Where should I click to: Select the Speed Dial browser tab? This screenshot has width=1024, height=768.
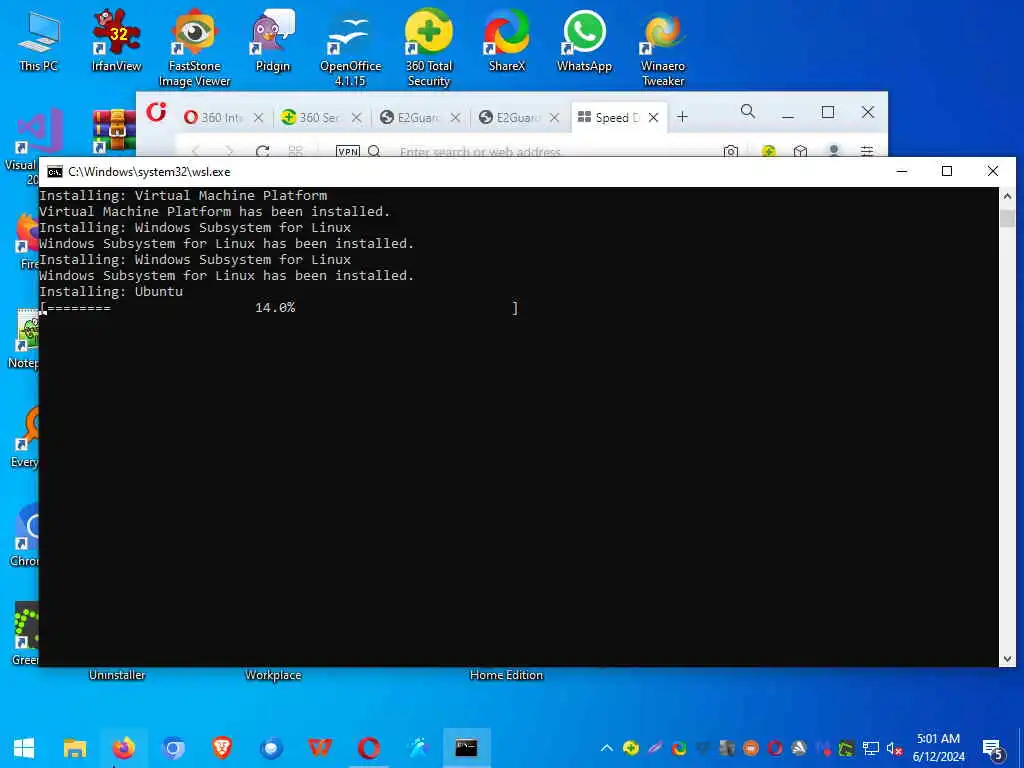(x=617, y=118)
